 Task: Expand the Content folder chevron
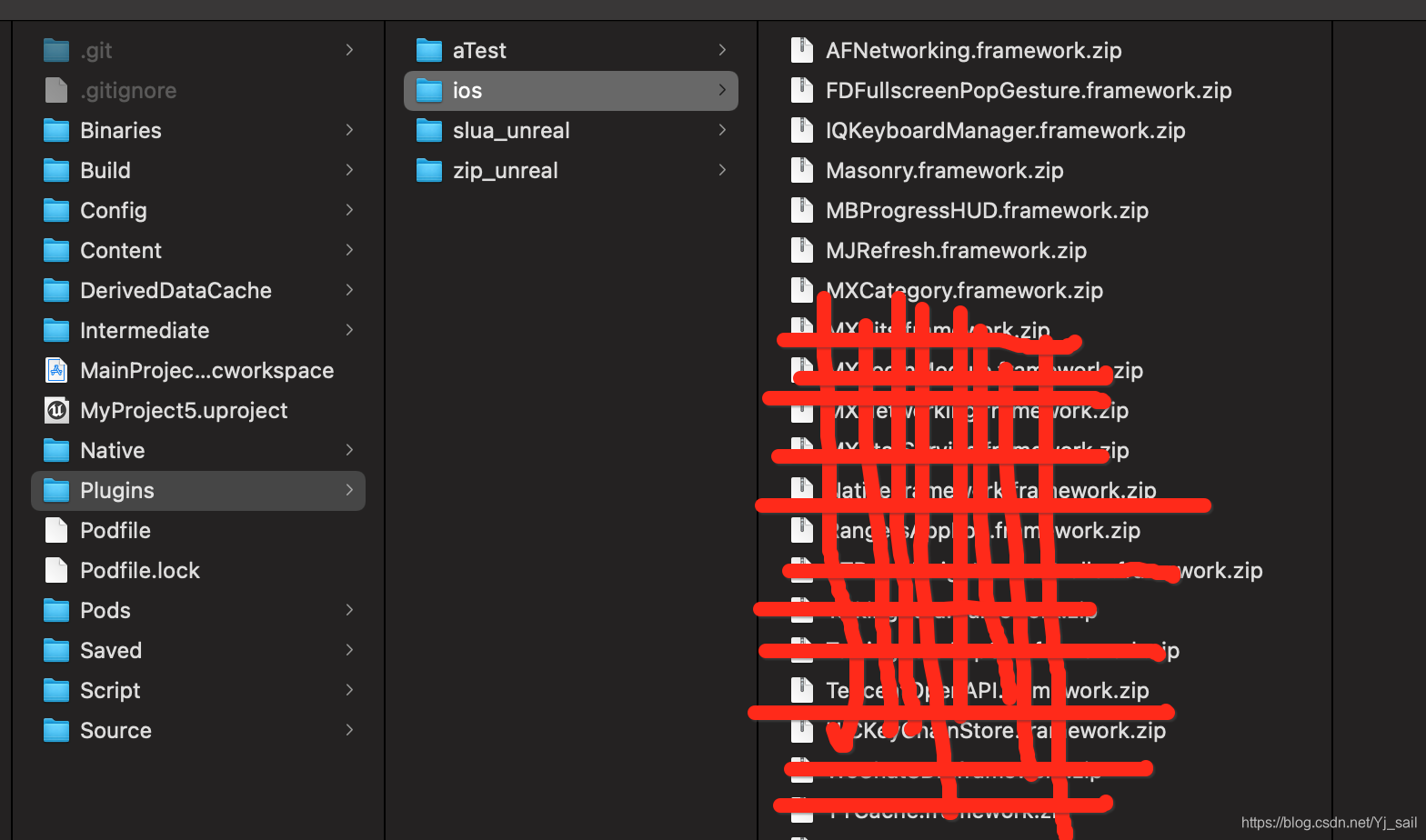point(349,250)
